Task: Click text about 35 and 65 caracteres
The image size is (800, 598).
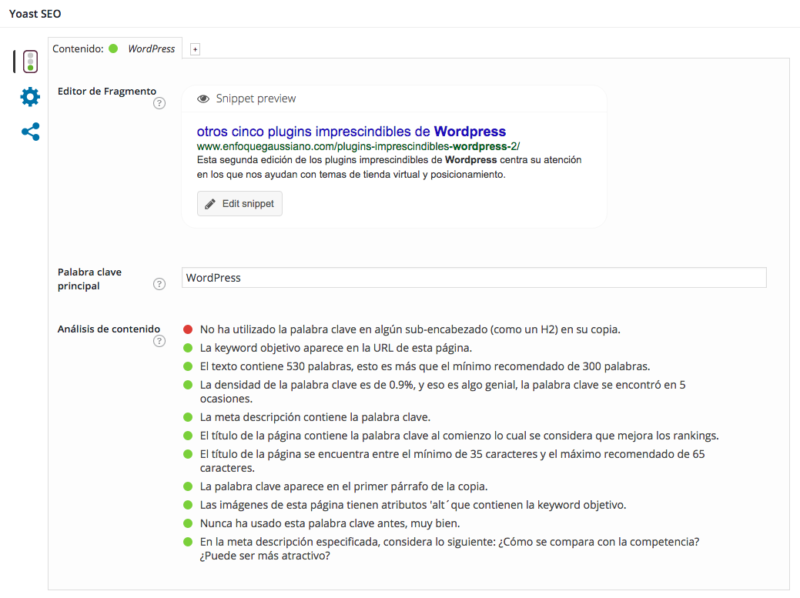Action: [453, 461]
